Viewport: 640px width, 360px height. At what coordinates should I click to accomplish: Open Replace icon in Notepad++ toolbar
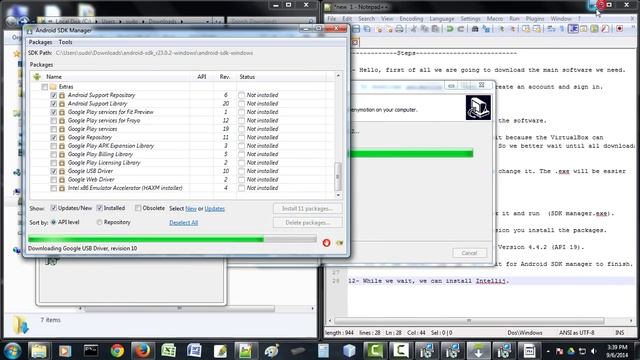[486, 29]
